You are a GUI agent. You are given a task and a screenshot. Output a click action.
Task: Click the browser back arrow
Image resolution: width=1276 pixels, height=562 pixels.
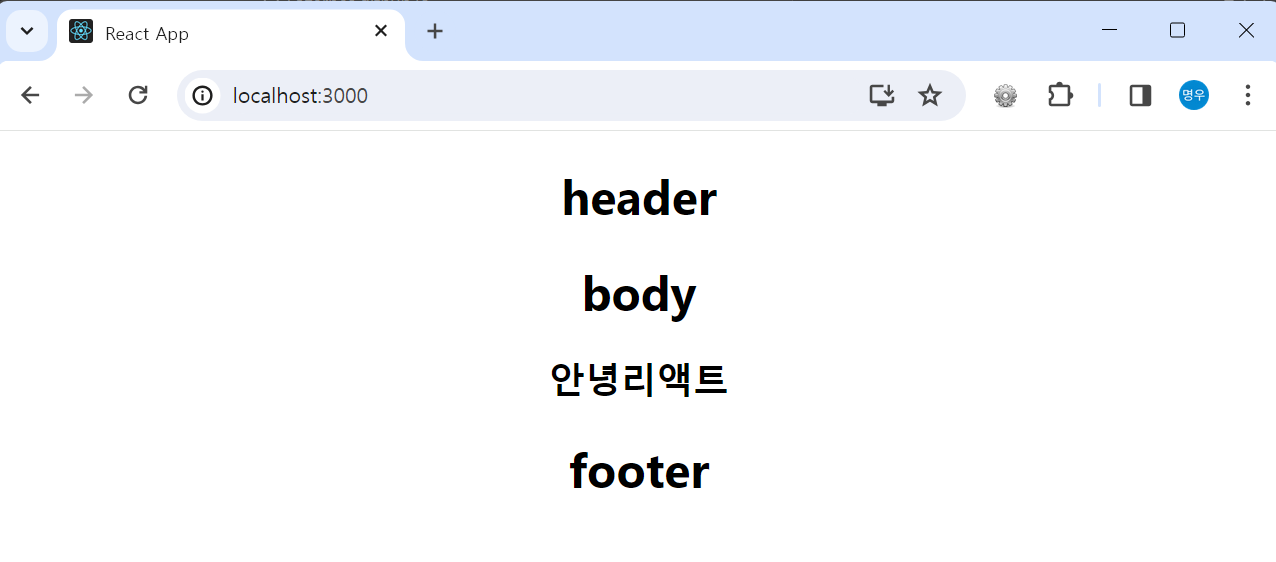point(30,95)
